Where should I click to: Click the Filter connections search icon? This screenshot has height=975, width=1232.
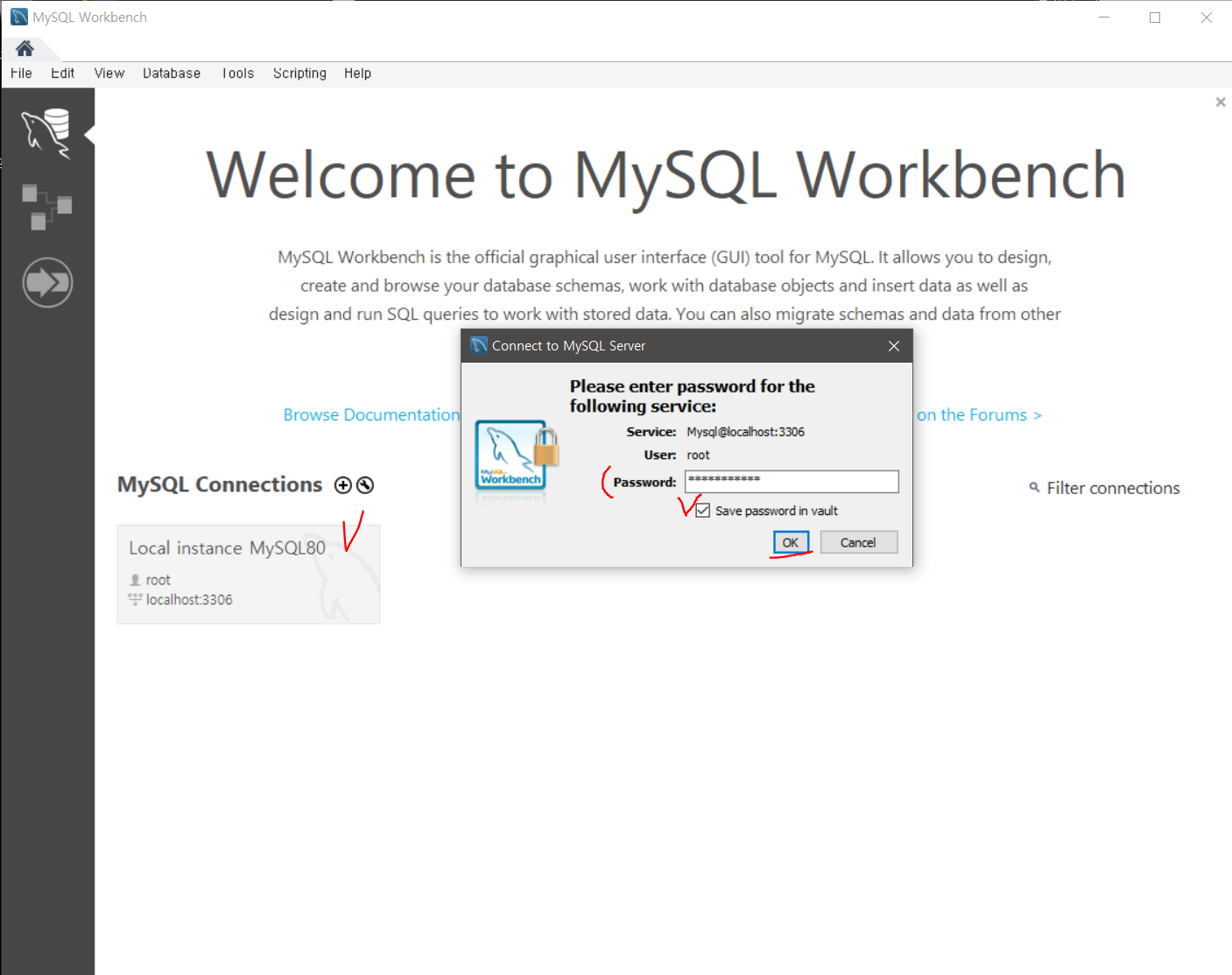coord(1034,487)
